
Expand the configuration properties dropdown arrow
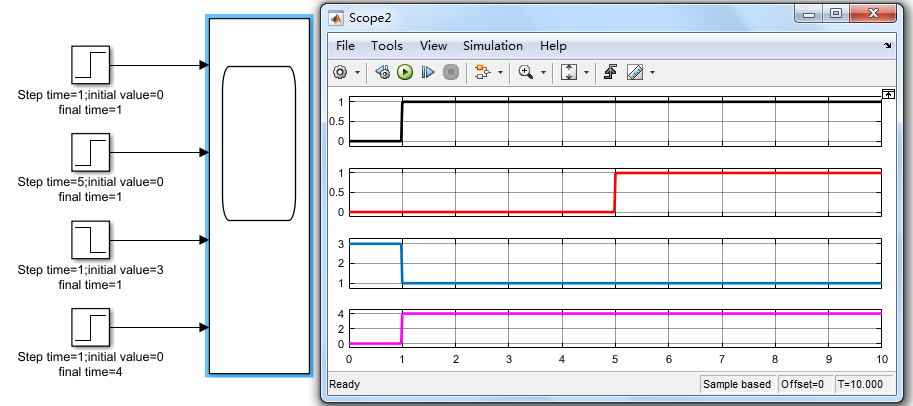[x=358, y=73]
